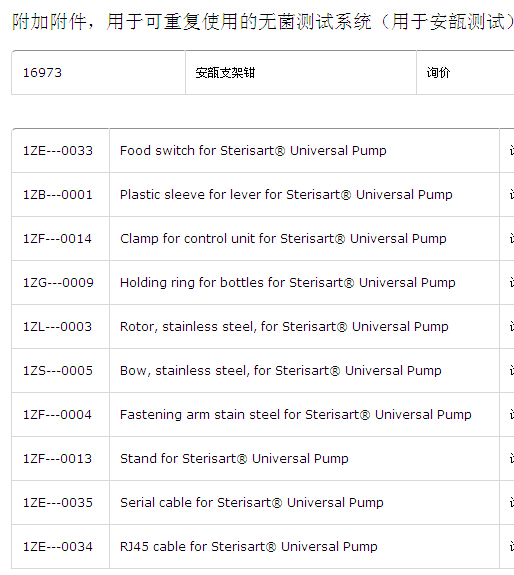Click Rotor, stainless steel description
The image size is (514, 575).
[x=284, y=327]
